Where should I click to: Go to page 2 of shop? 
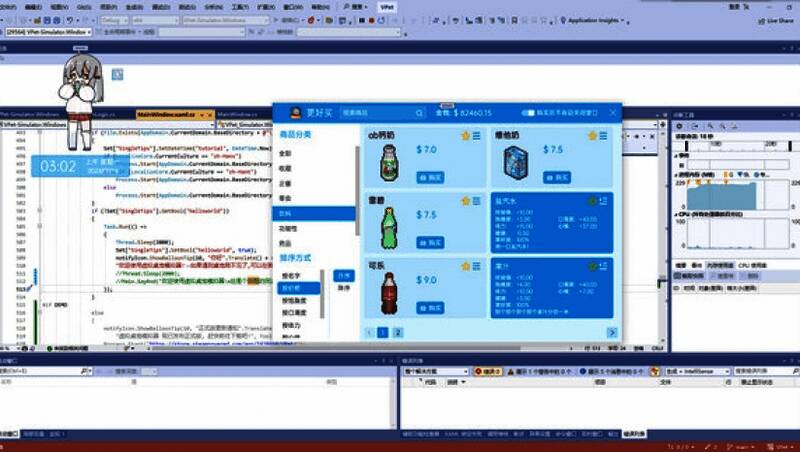[x=397, y=332]
